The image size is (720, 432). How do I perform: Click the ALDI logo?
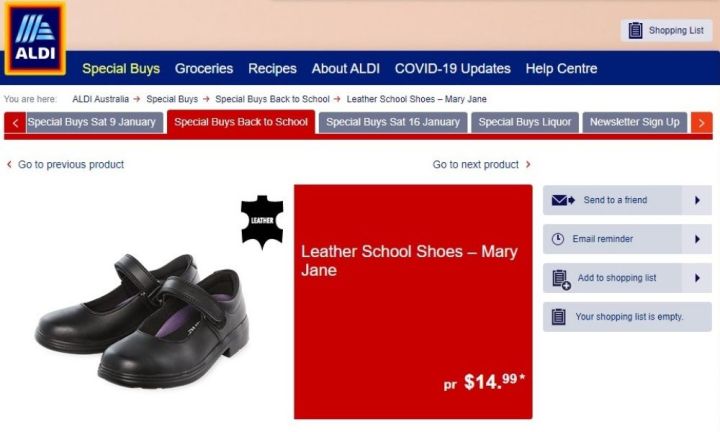[35, 38]
